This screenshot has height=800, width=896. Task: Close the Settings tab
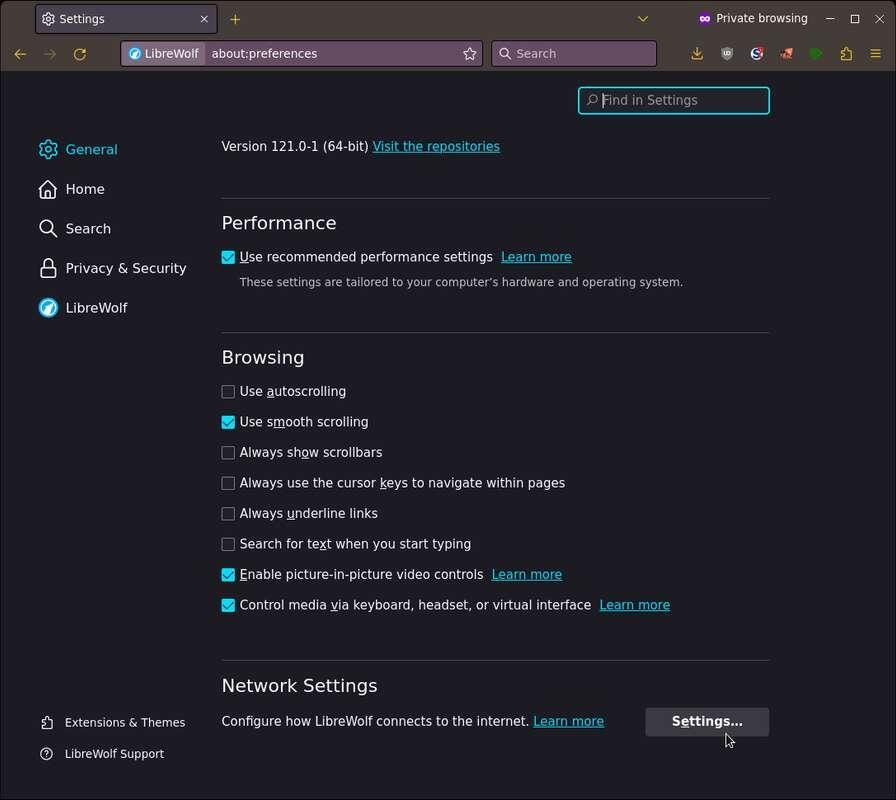pyautogui.click(x=204, y=19)
